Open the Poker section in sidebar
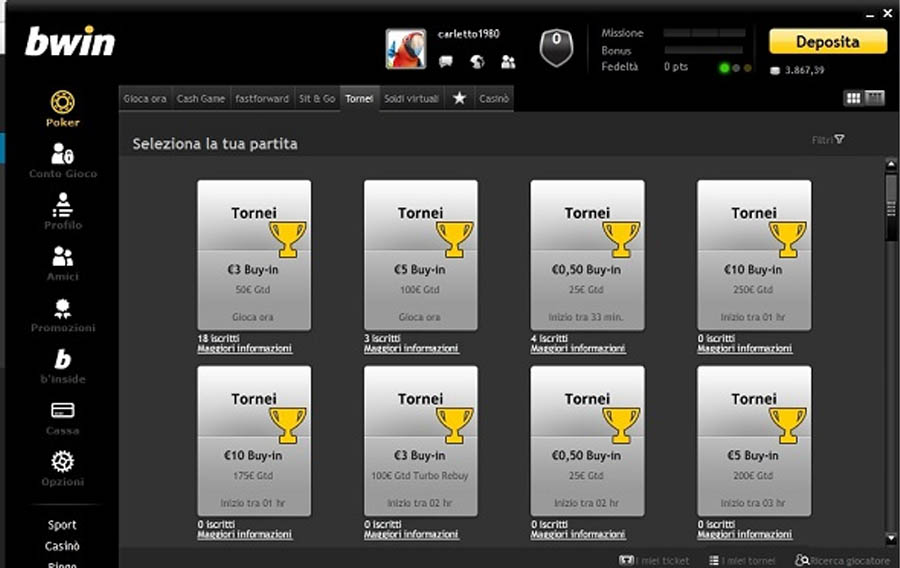Screen dimensions: 900x568 coord(63,108)
